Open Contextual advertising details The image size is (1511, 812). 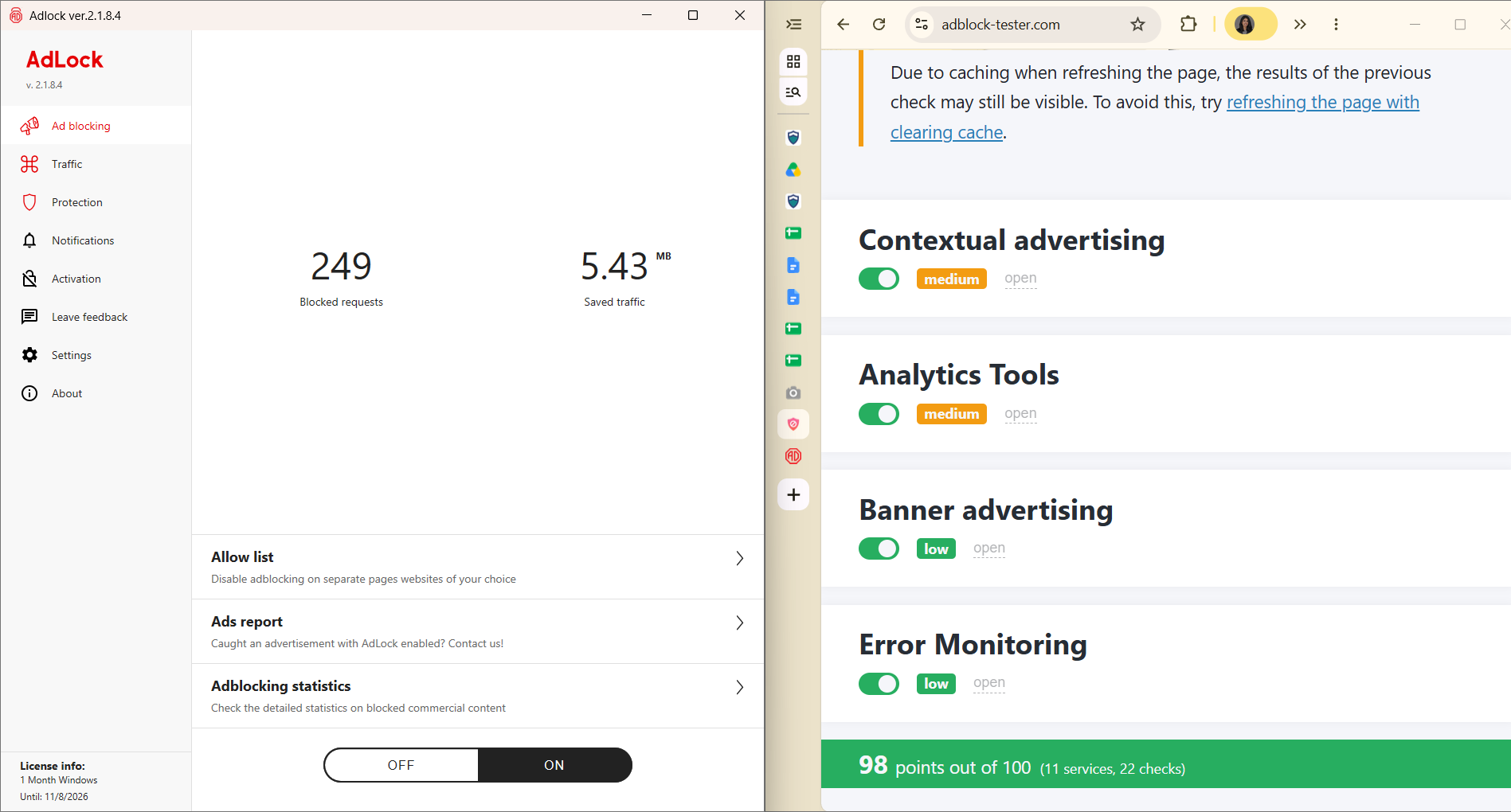click(1020, 279)
